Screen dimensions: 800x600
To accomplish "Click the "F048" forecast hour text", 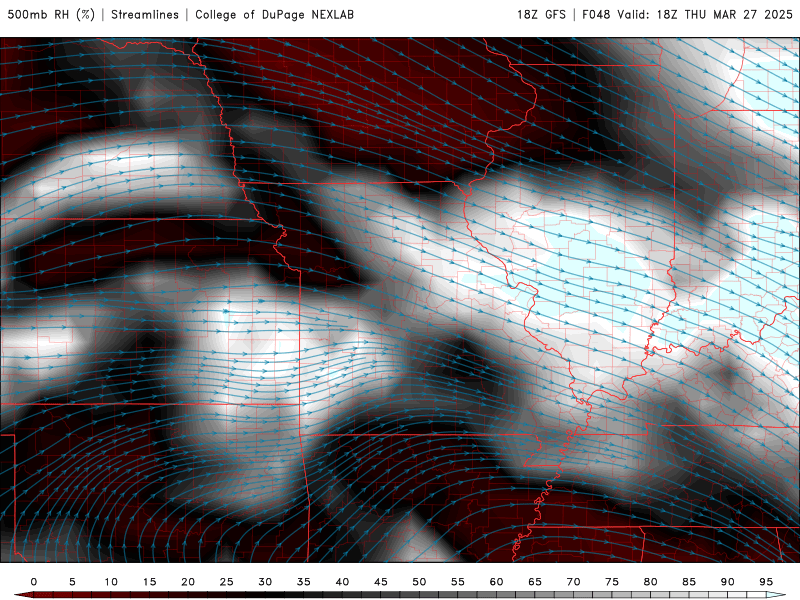I will point(596,15).
